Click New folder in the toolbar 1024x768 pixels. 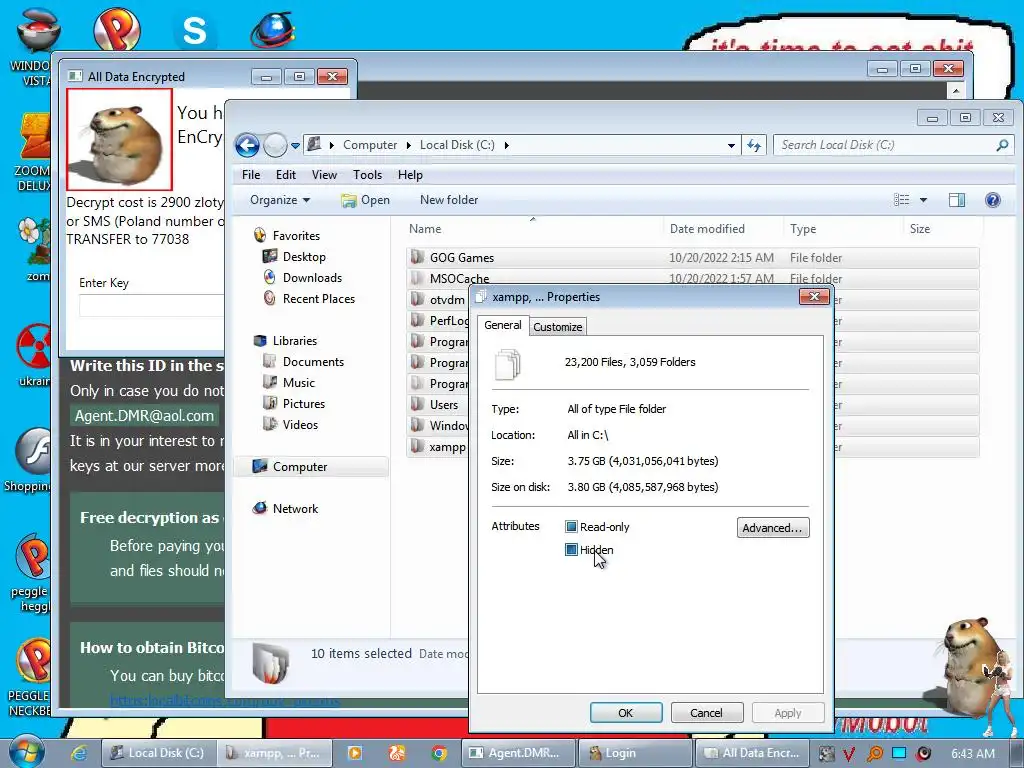tap(449, 200)
